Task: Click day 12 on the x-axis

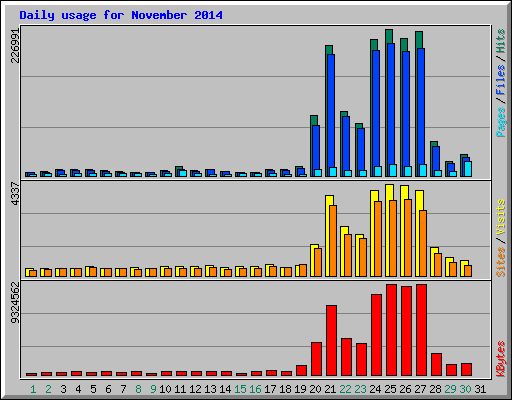Action: pyautogui.click(x=195, y=389)
